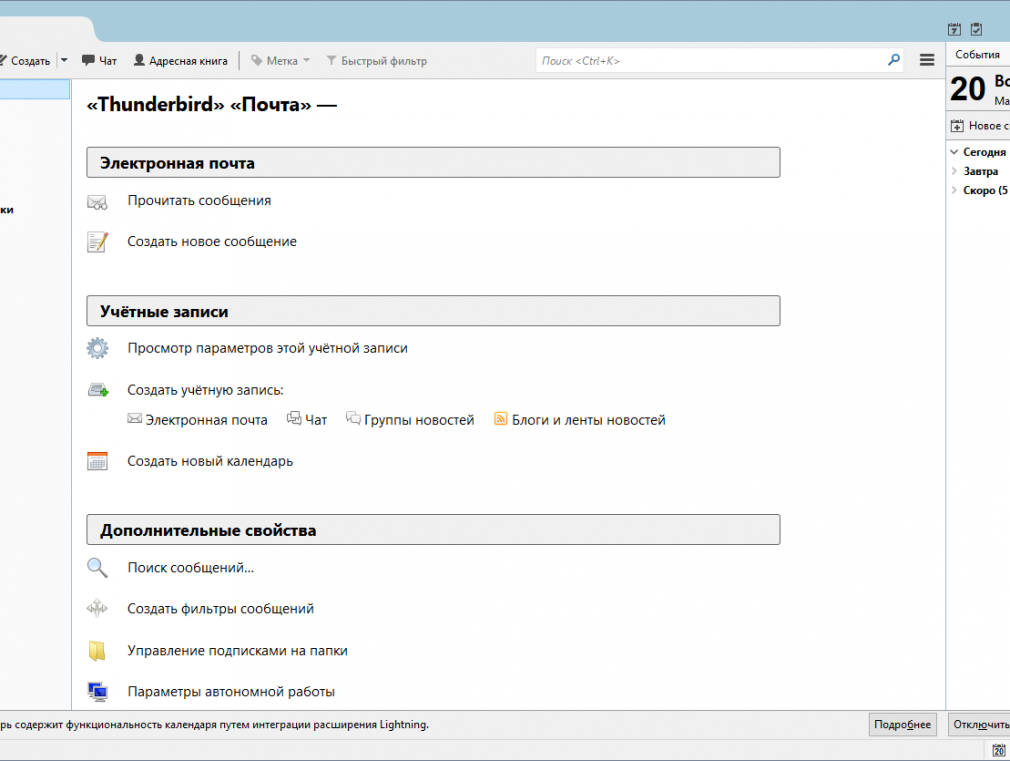This screenshot has width=1010, height=761.
Task: Click the Дополнительные свойства section header
Action: [x=434, y=530]
